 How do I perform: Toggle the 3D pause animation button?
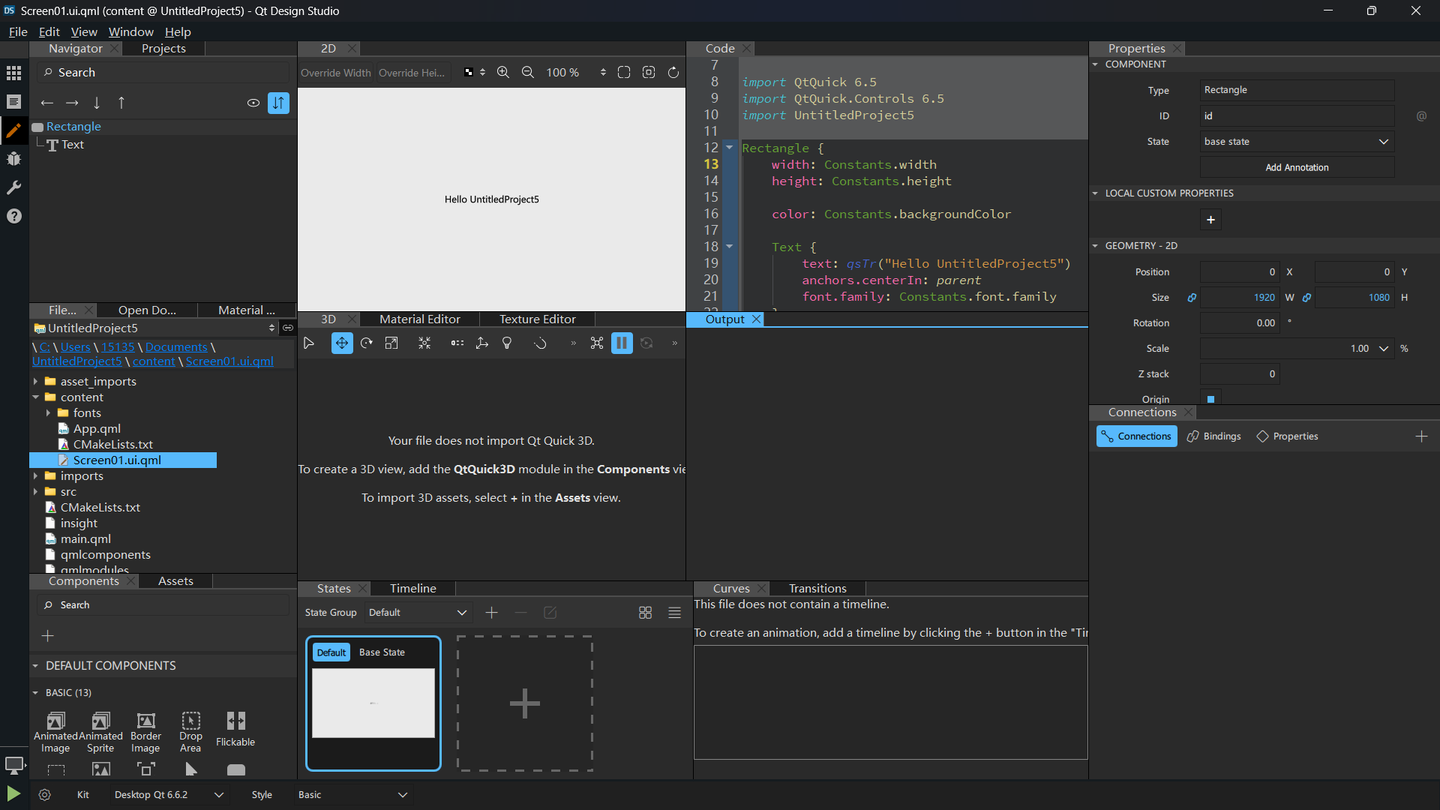[622, 343]
